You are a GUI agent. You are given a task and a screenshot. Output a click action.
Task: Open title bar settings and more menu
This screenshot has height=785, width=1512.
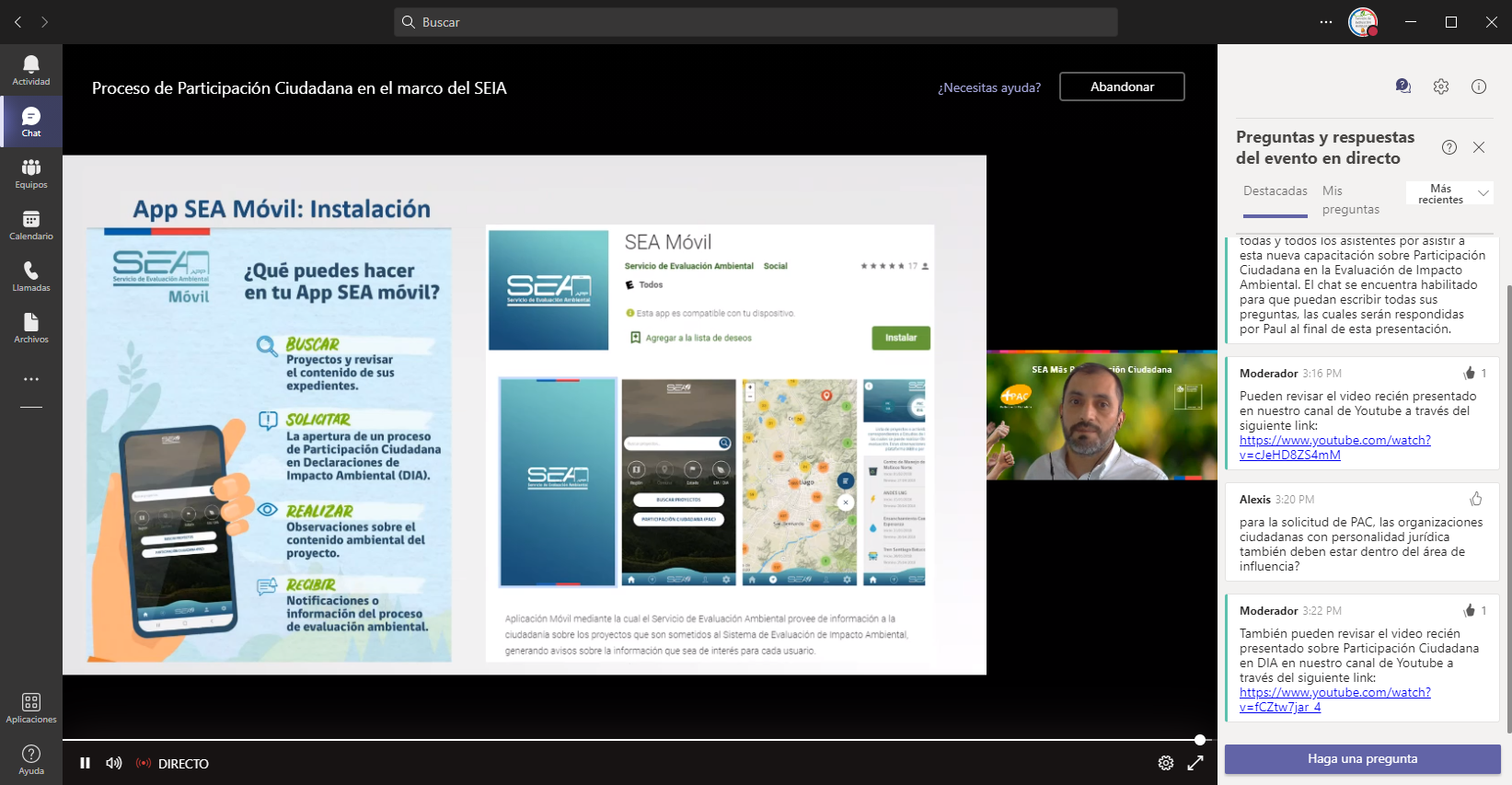pos(1325,22)
